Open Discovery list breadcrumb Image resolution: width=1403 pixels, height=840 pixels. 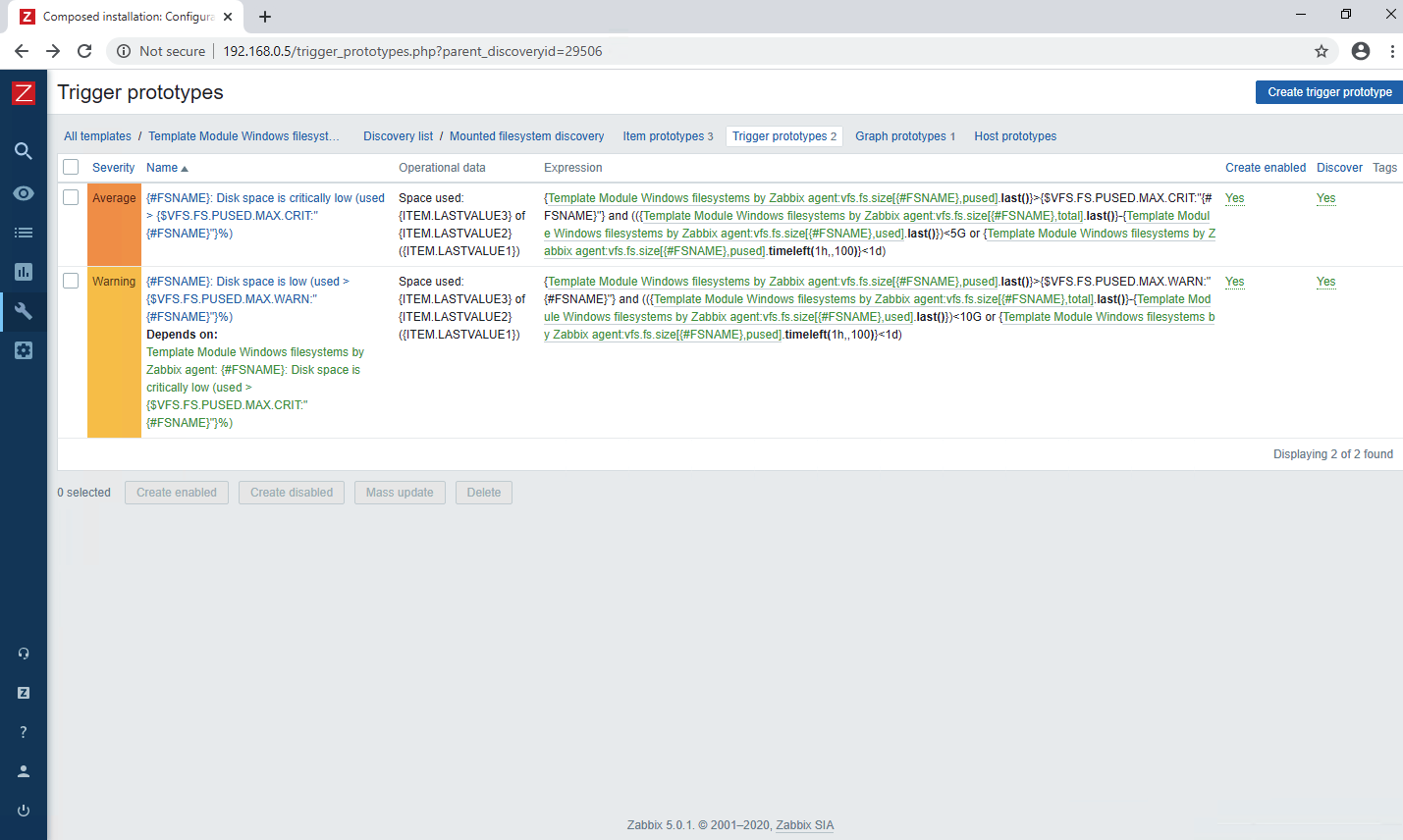[x=398, y=136]
